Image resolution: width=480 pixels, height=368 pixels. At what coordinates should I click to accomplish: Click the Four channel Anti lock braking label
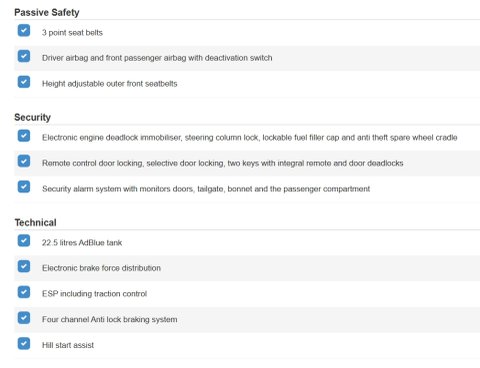click(110, 319)
